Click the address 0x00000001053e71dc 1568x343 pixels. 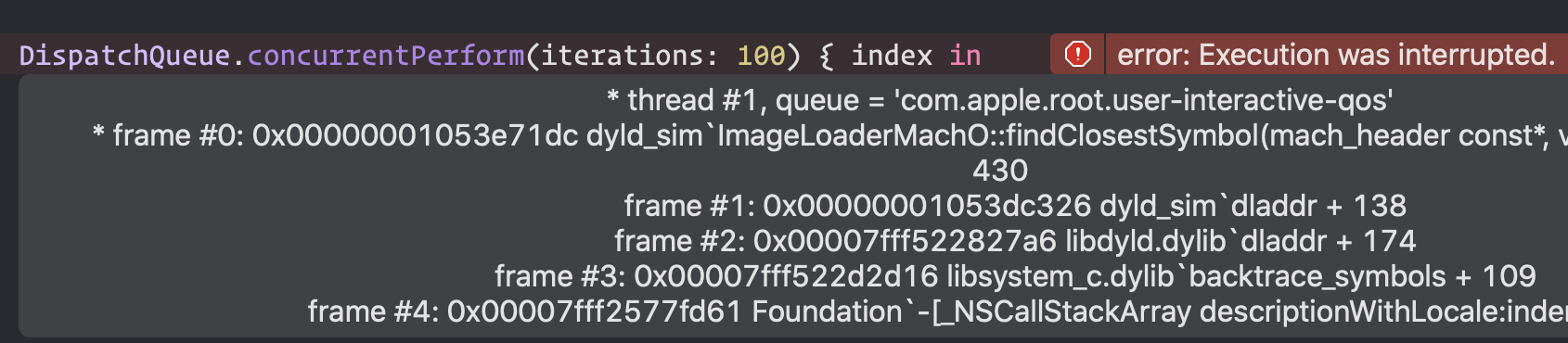[415, 135]
